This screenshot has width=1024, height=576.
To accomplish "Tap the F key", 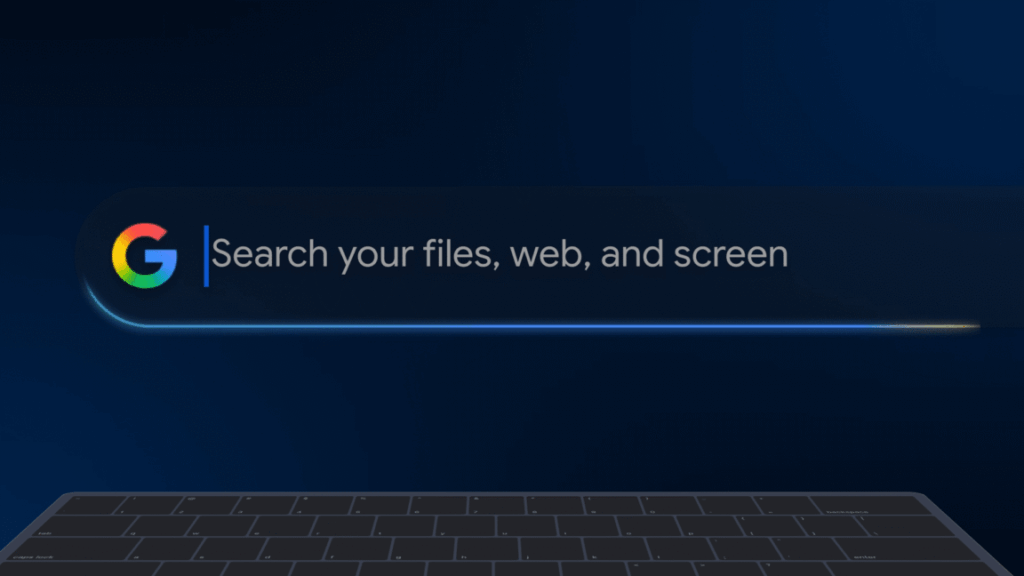I will click(359, 549).
